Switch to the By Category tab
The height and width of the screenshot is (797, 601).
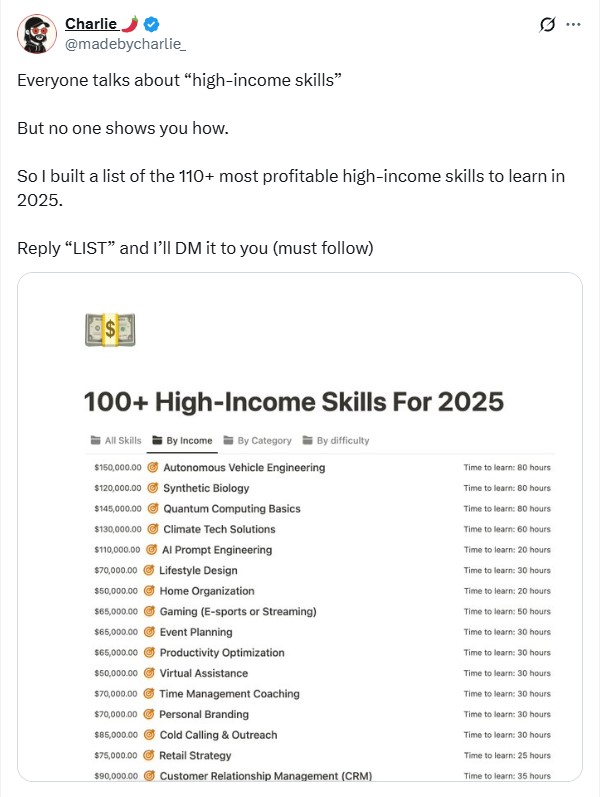tap(257, 440)
